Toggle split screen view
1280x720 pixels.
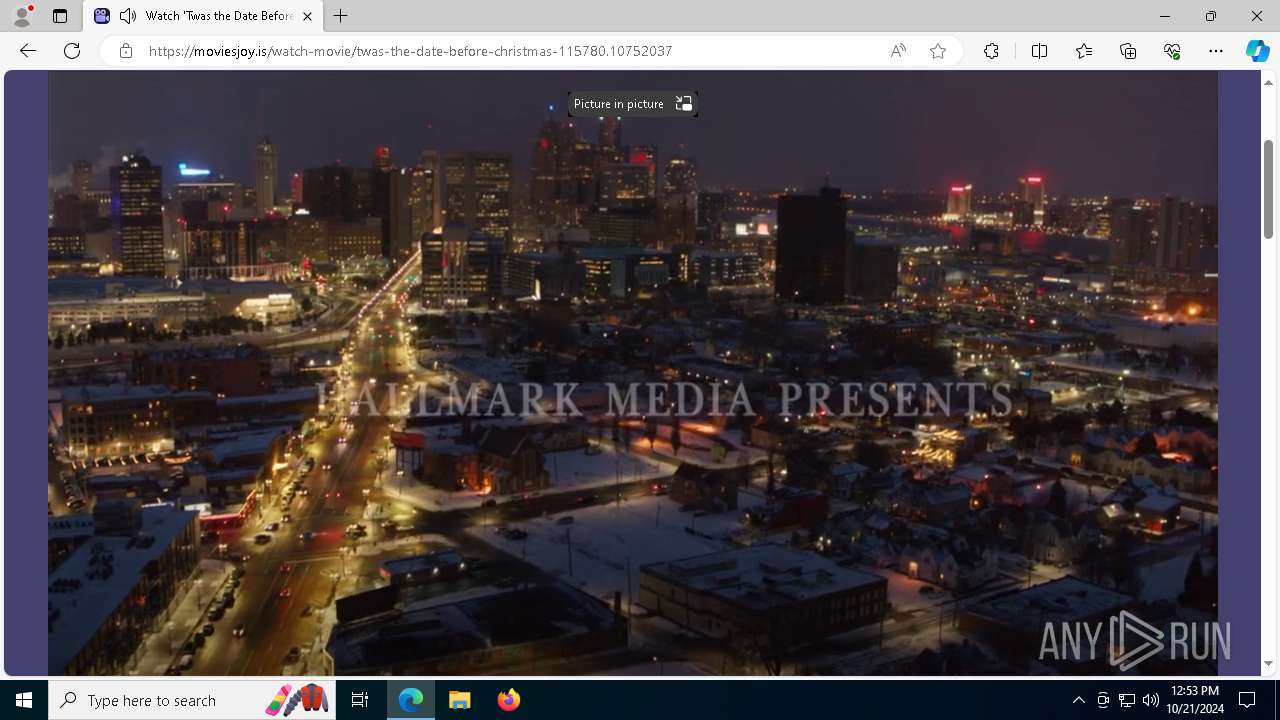click(x=1039, y=51)
